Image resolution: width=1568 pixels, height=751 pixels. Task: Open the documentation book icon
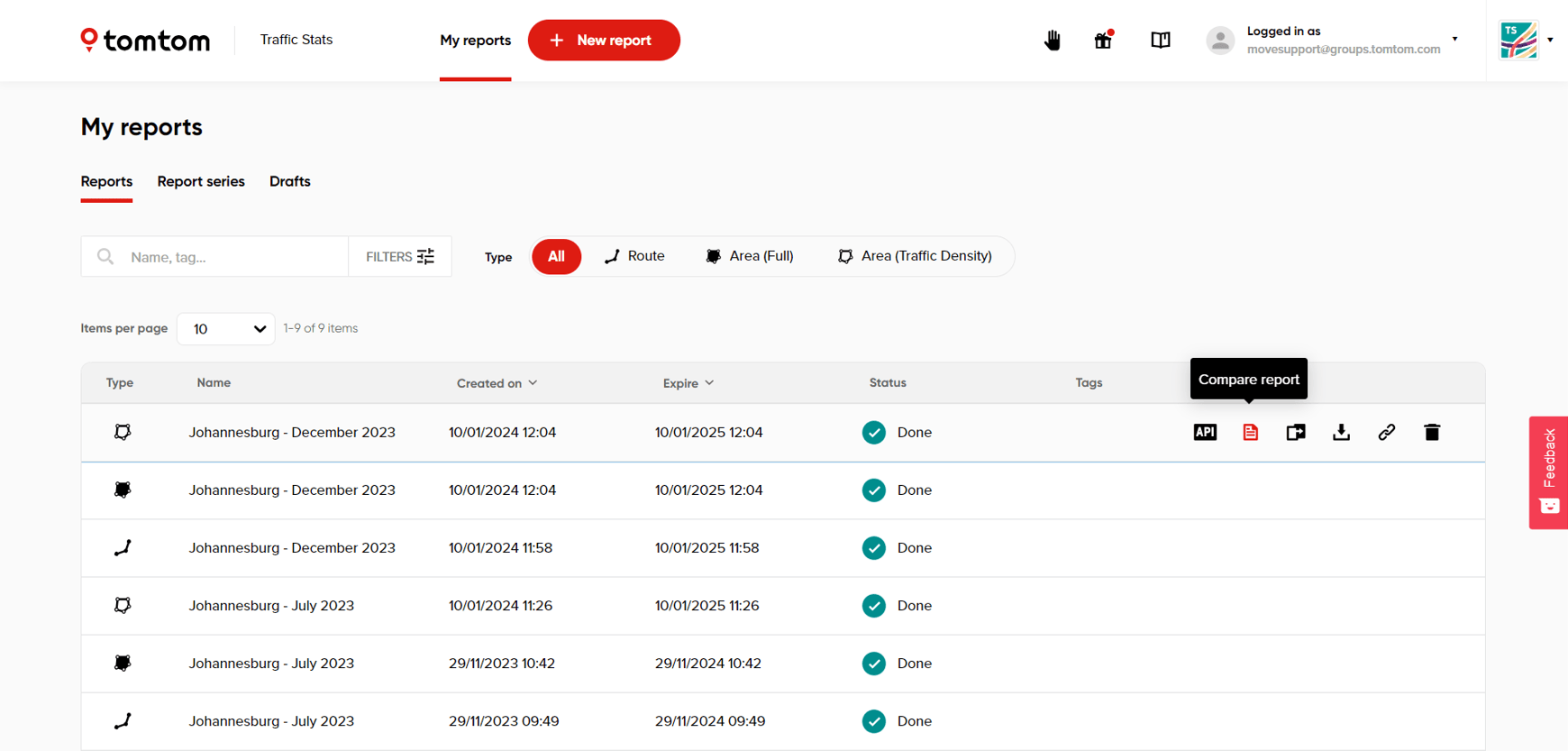(1160, 41)
